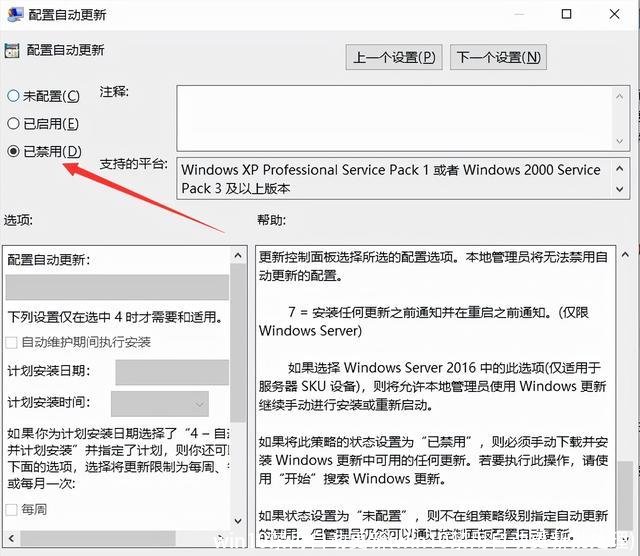
Task: Go to 下一个设置(N)
Action: point(498,57)
